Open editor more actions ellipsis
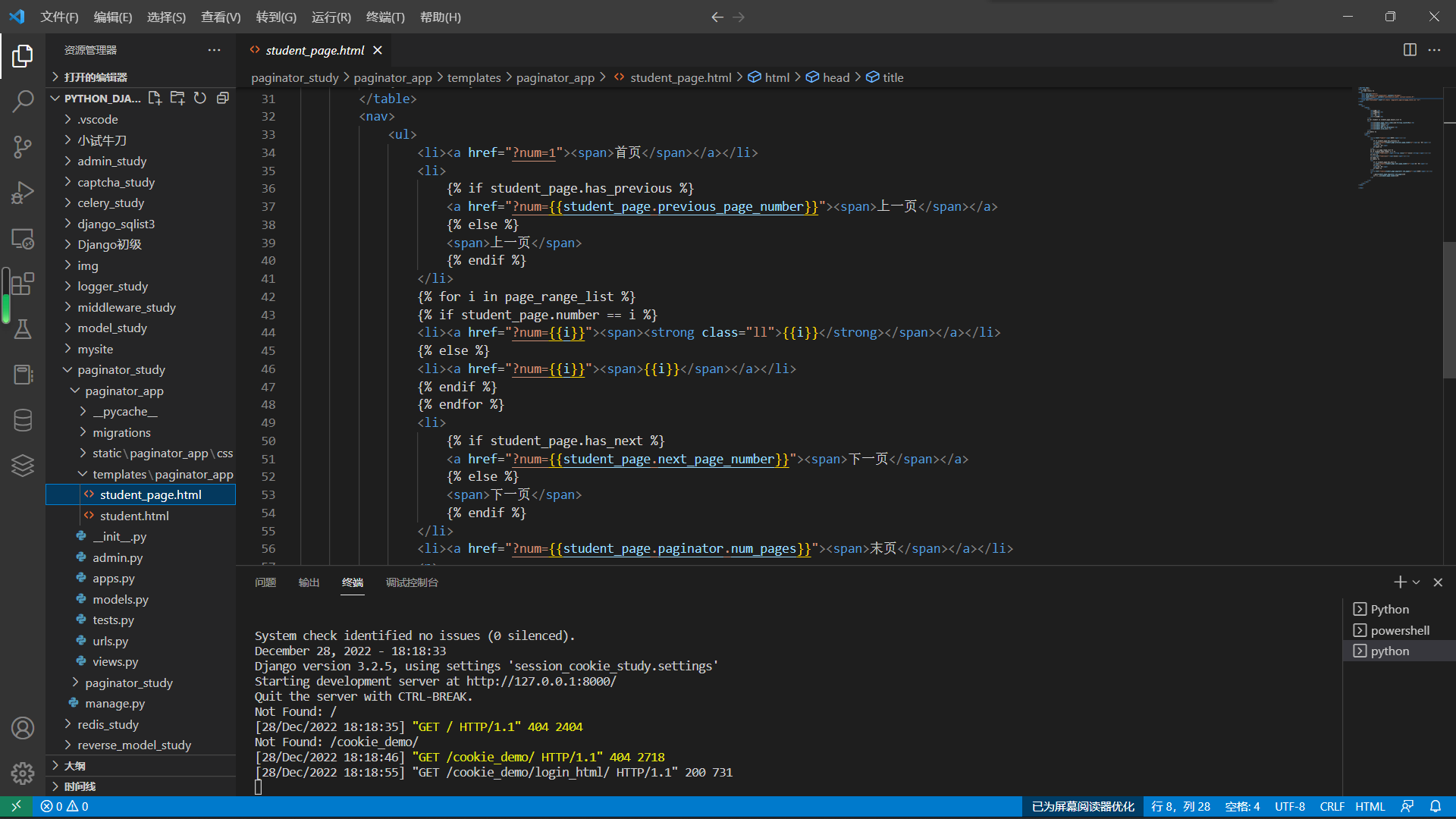 (x=1434, y=50)
